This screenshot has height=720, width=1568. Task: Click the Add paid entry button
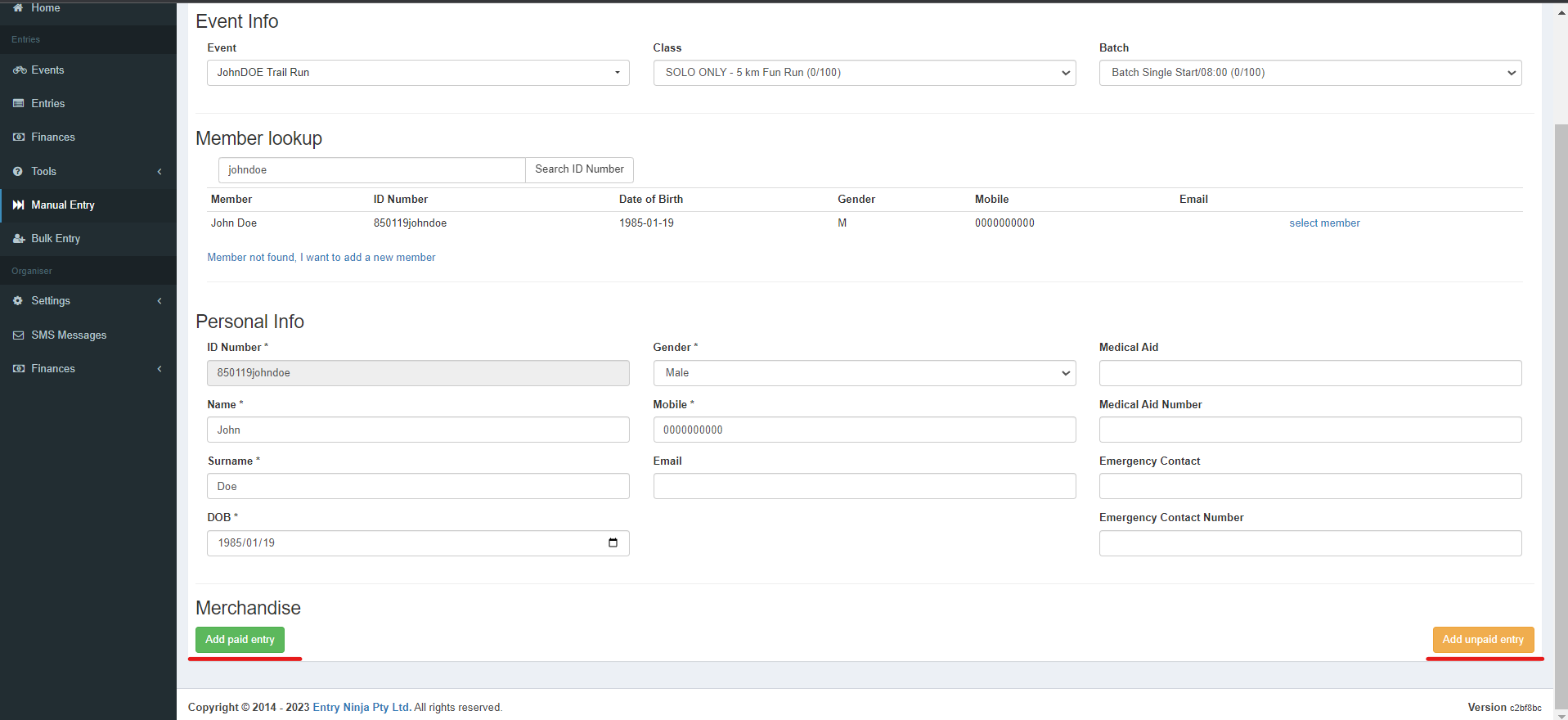240,640
